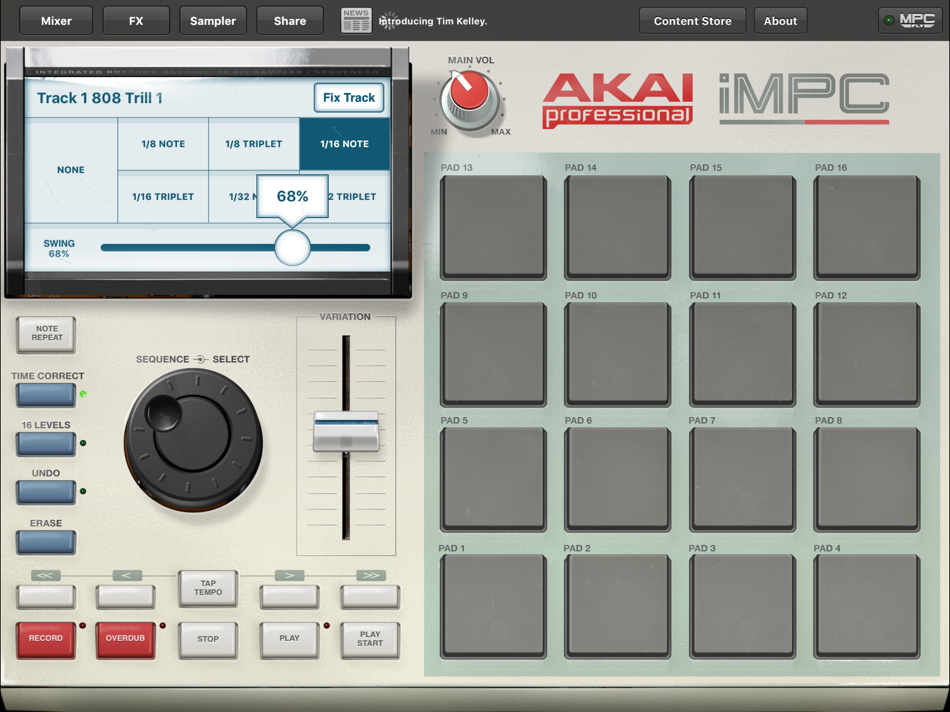The height and width of the screenshot is (712, 950).
Task: Open the Mixer view
Action: 55,20
